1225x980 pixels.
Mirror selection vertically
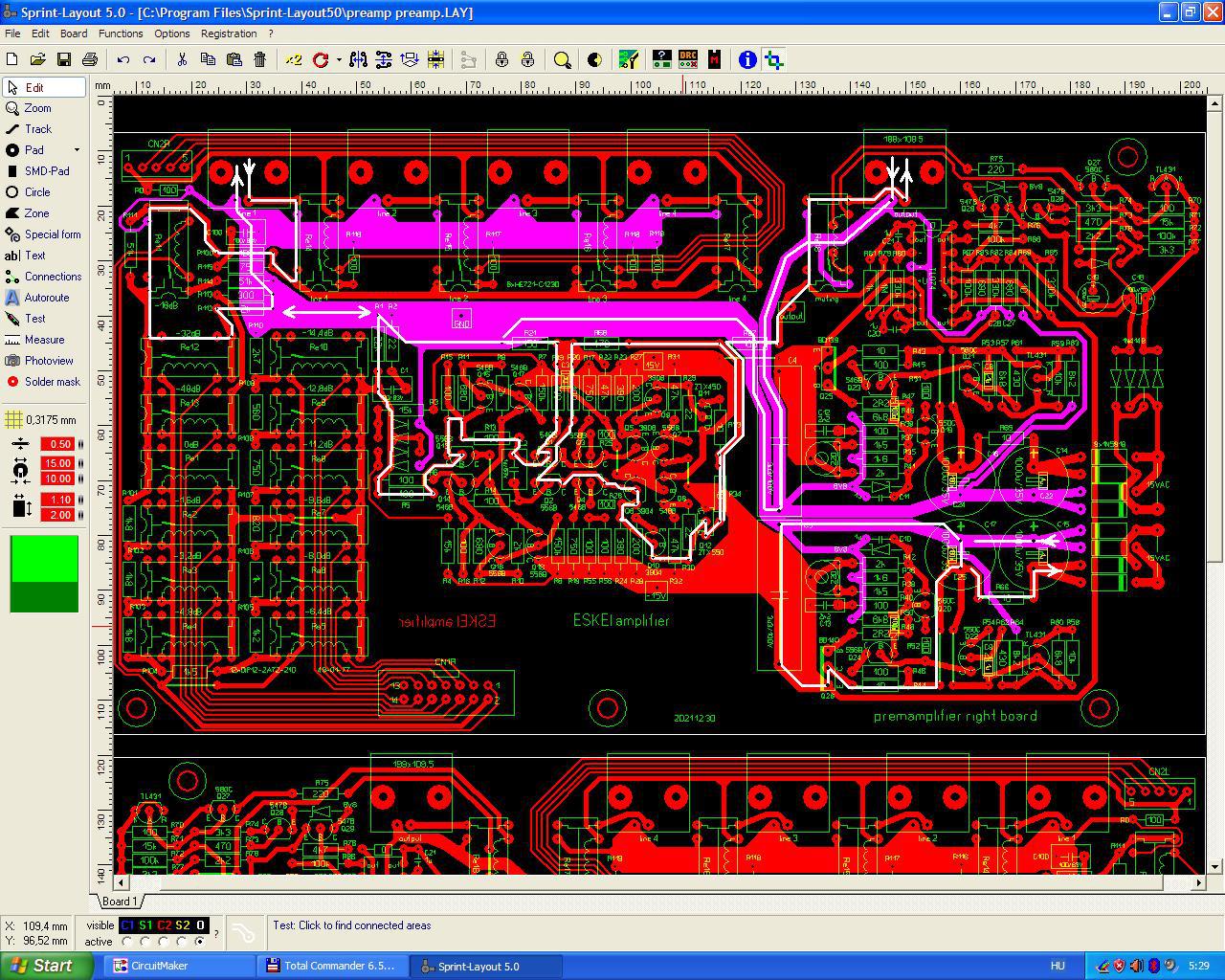[384, 59]
